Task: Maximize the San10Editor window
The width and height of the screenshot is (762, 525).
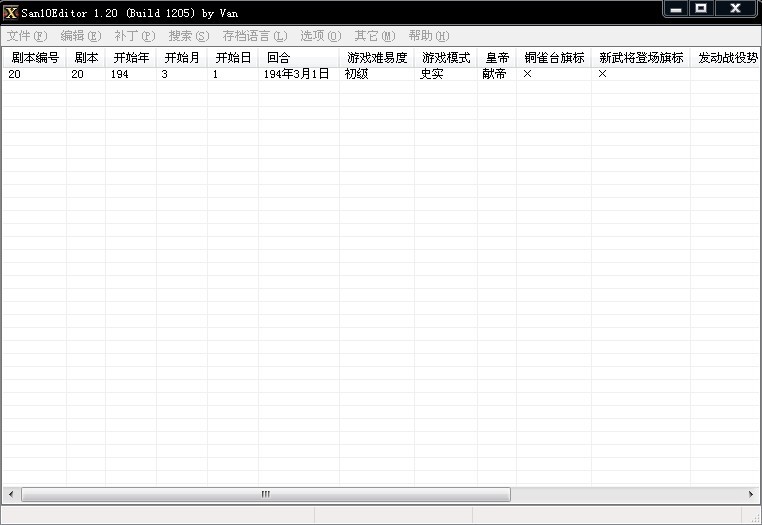Action: [x=701, y=8]
